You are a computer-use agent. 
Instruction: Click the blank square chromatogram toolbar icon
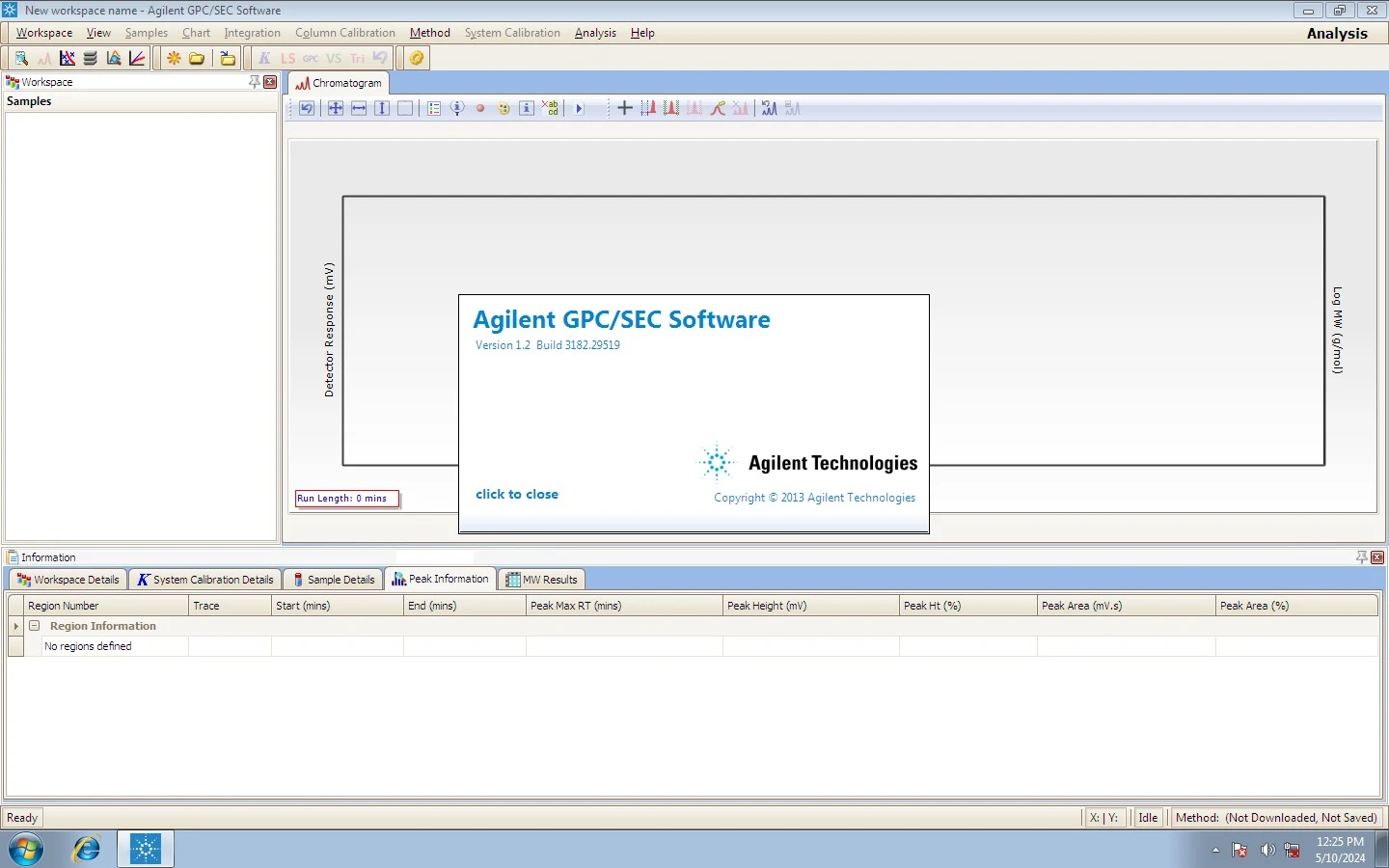pos(405,108)
